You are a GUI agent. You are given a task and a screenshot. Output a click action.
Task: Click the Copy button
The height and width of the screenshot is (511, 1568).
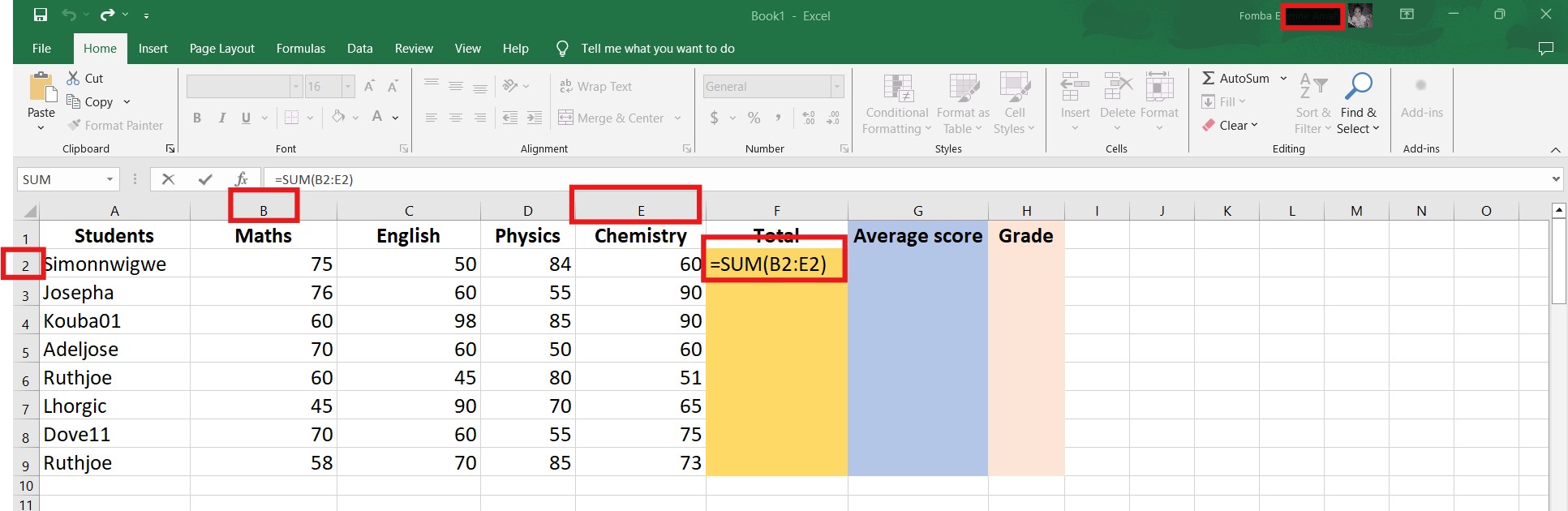click(97, 102)
